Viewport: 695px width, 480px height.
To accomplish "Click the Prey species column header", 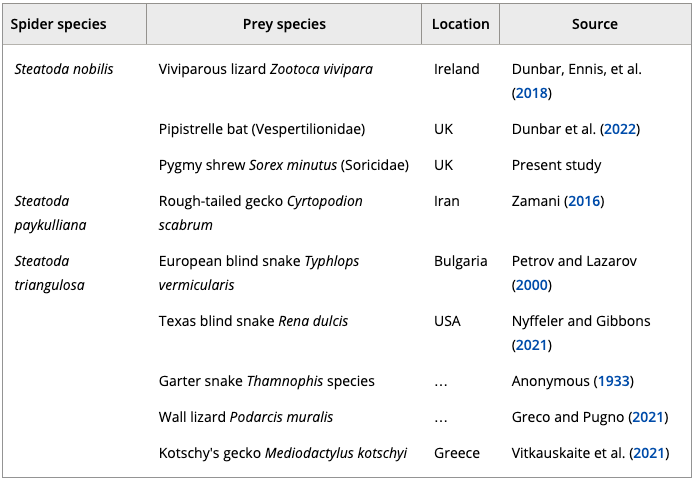I will (x=284, y=24).
